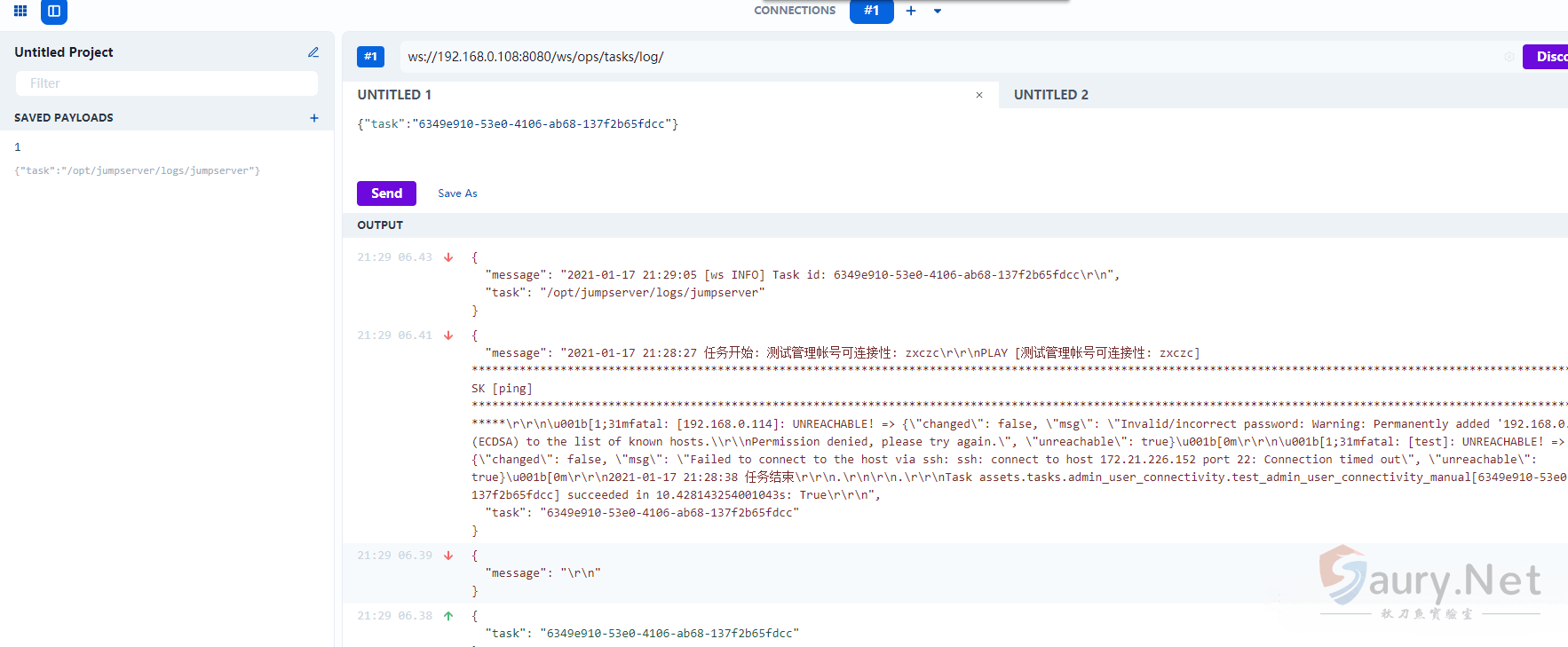The image size is (1568, 647).
Task: Click the green outgoing arrow at 06.38
Action: (x=448, y=616)
